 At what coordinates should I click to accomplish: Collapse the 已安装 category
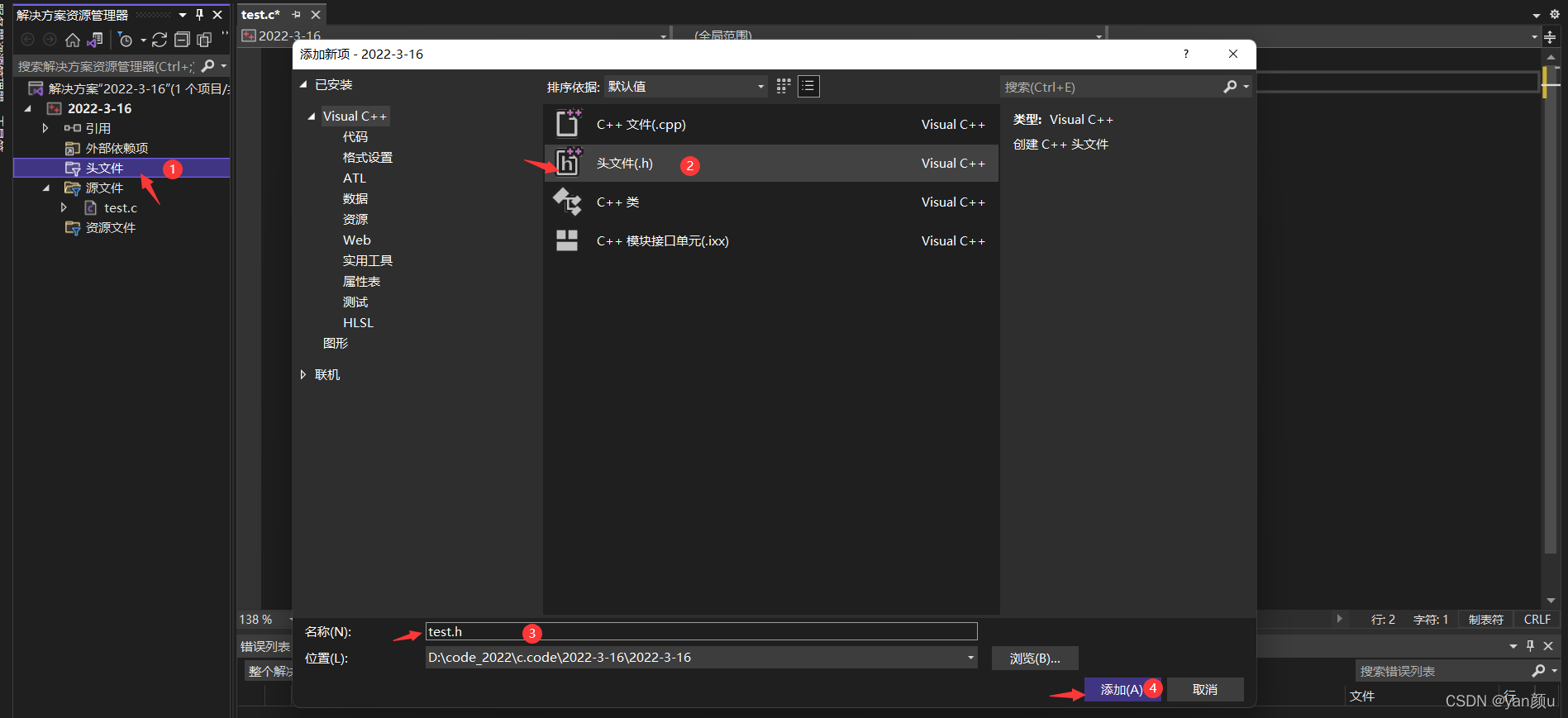coord(303,84)
